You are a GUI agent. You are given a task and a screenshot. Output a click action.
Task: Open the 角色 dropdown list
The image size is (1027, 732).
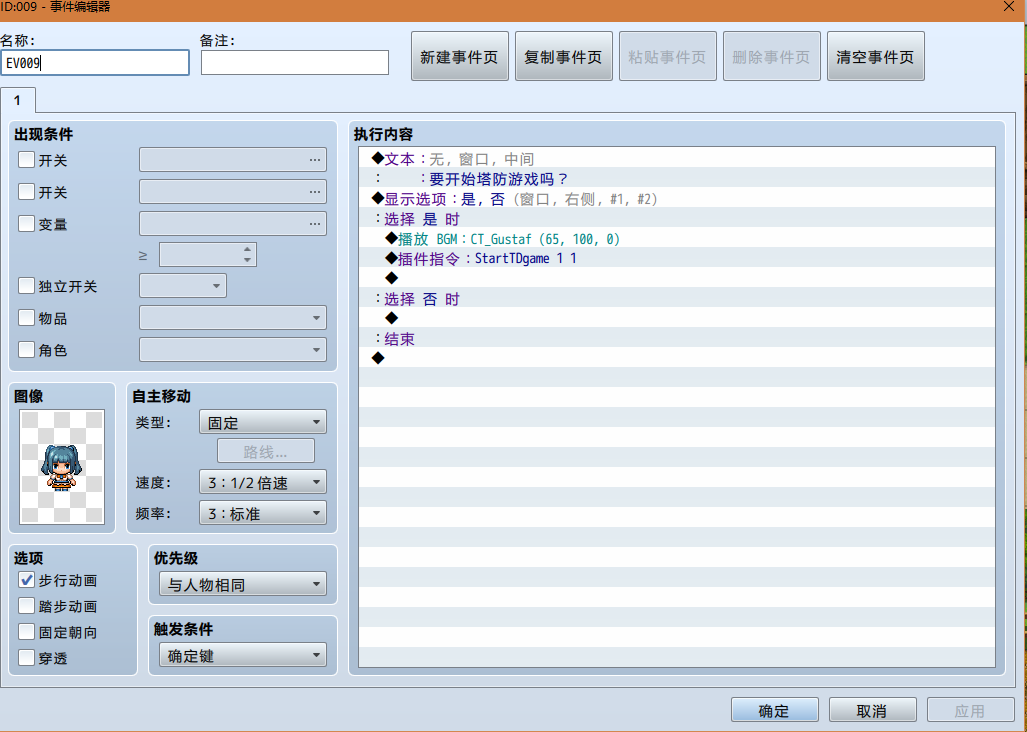233,350
